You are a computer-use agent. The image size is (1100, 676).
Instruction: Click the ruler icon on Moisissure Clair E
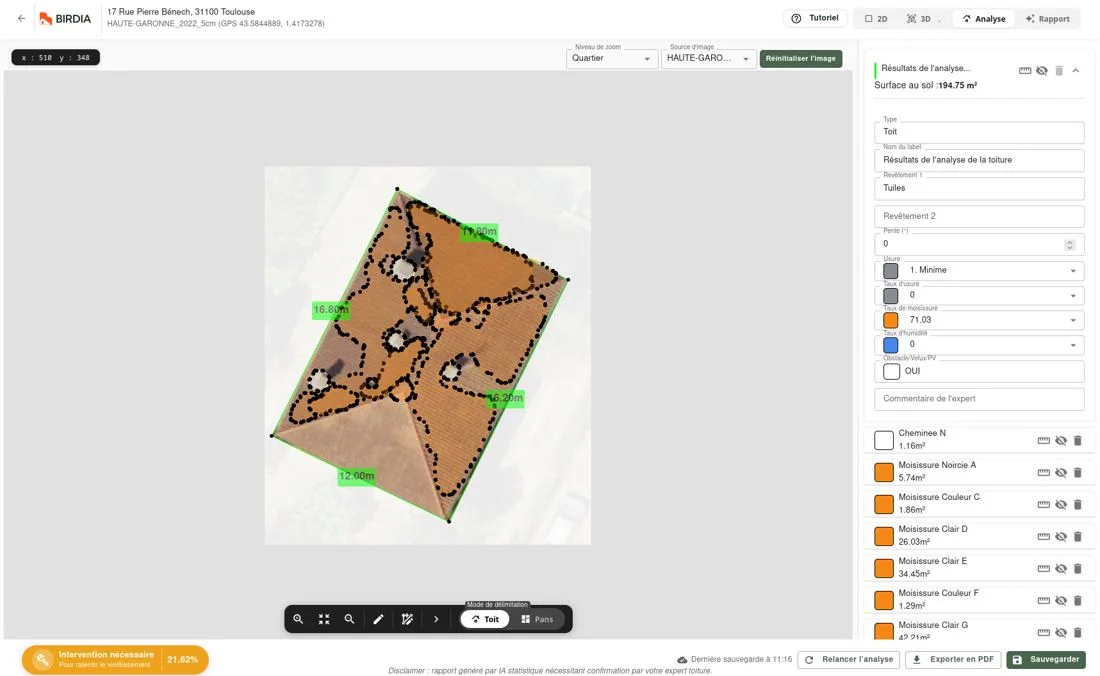click(x=1043, y=569)
